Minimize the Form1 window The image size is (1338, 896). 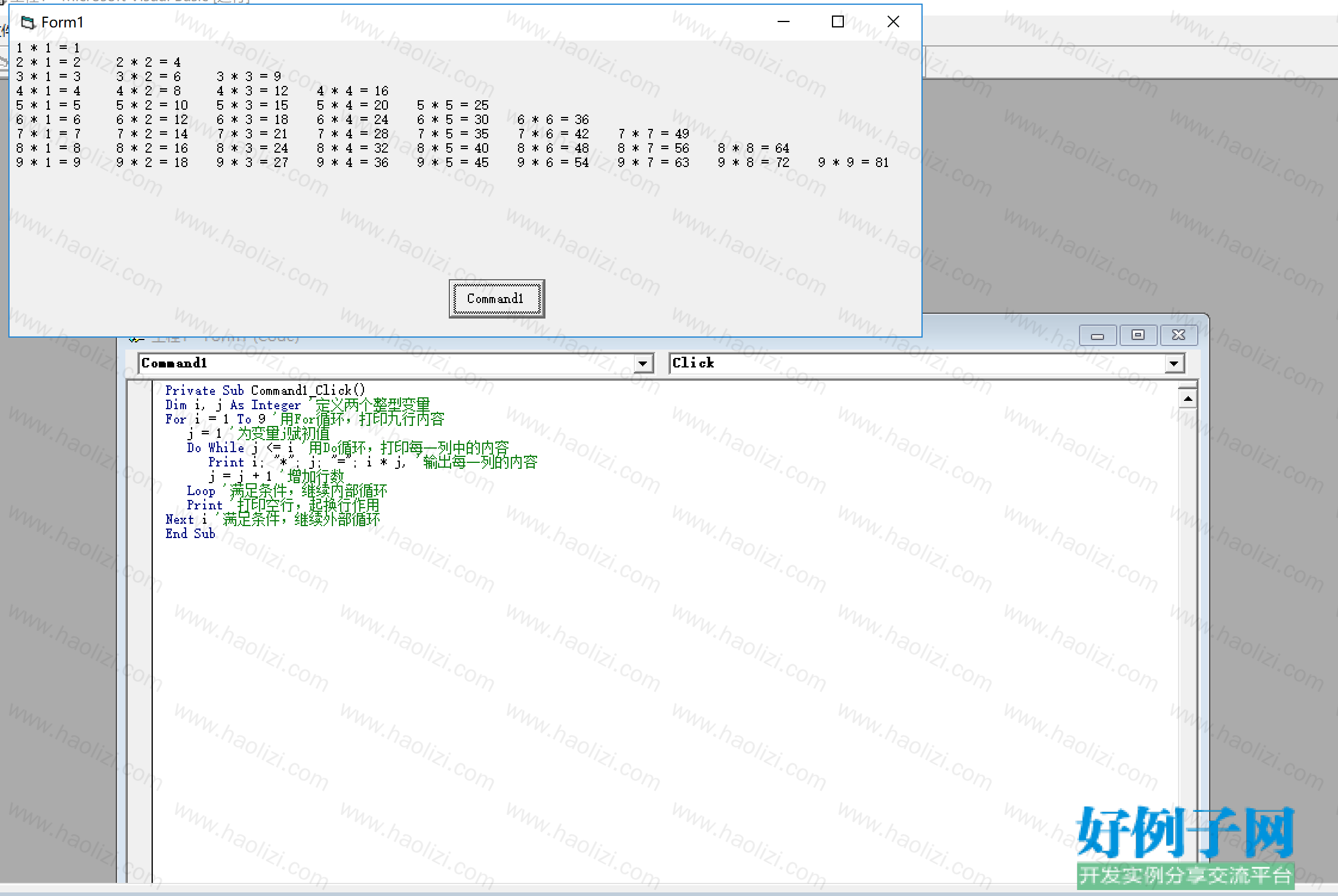[784, 22]
